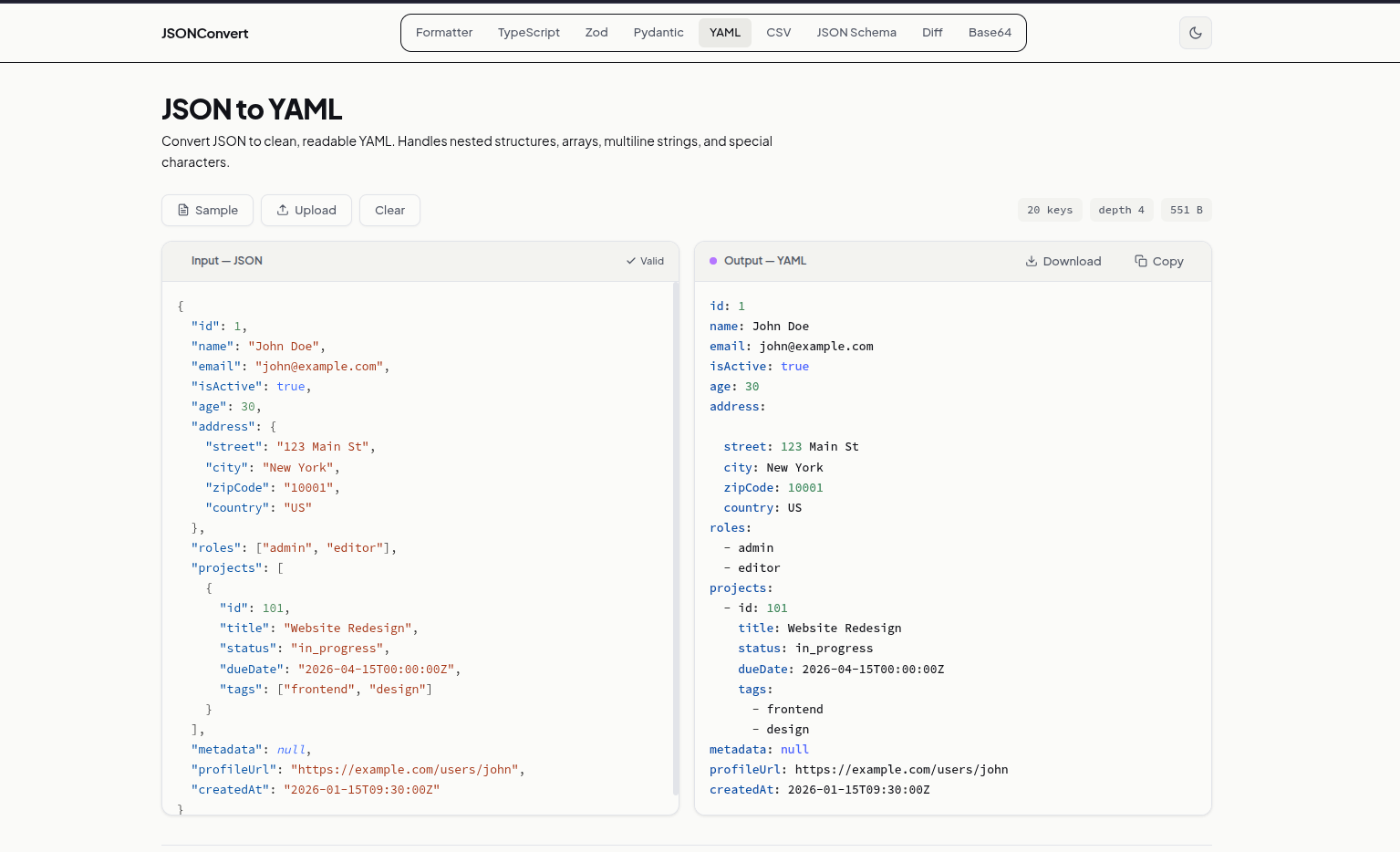Click the purple status dot beside Output — YAML
Viewport: 1400px width, 852px height.
(712, 261)
